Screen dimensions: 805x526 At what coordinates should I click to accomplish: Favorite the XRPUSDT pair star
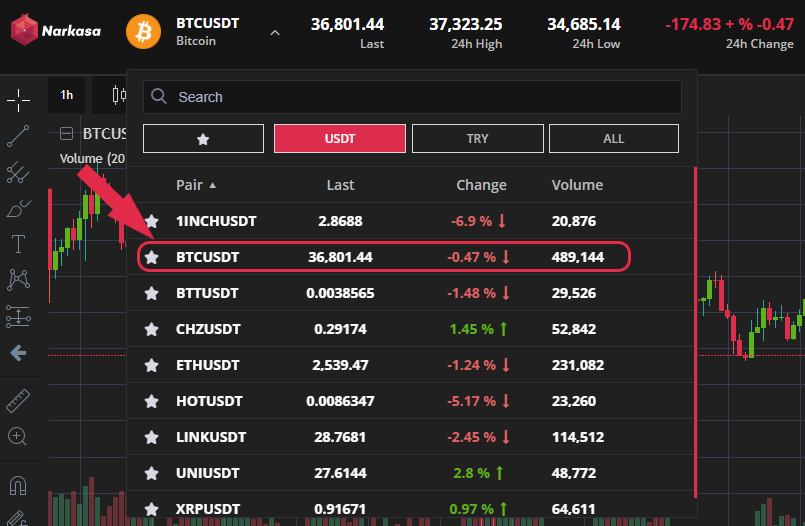pyautogui.click(x=151, y=509)
